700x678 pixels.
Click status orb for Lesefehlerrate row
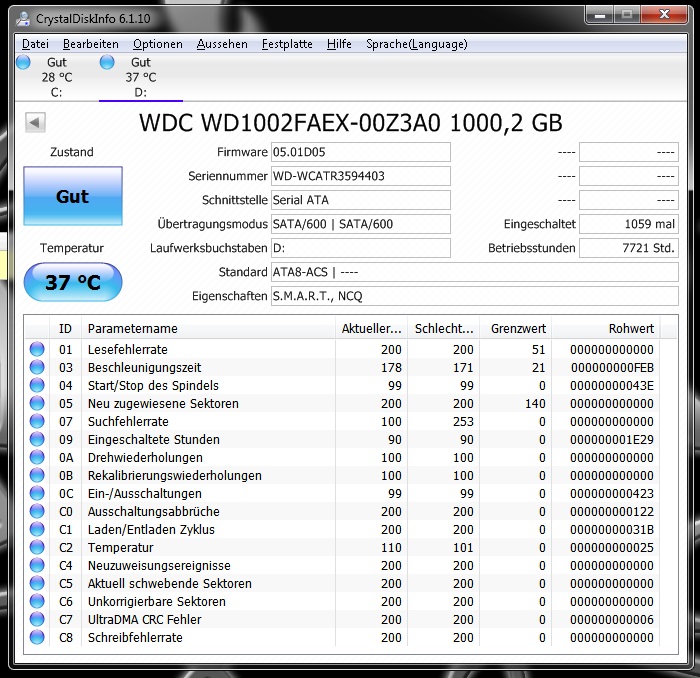coord(37,349)
